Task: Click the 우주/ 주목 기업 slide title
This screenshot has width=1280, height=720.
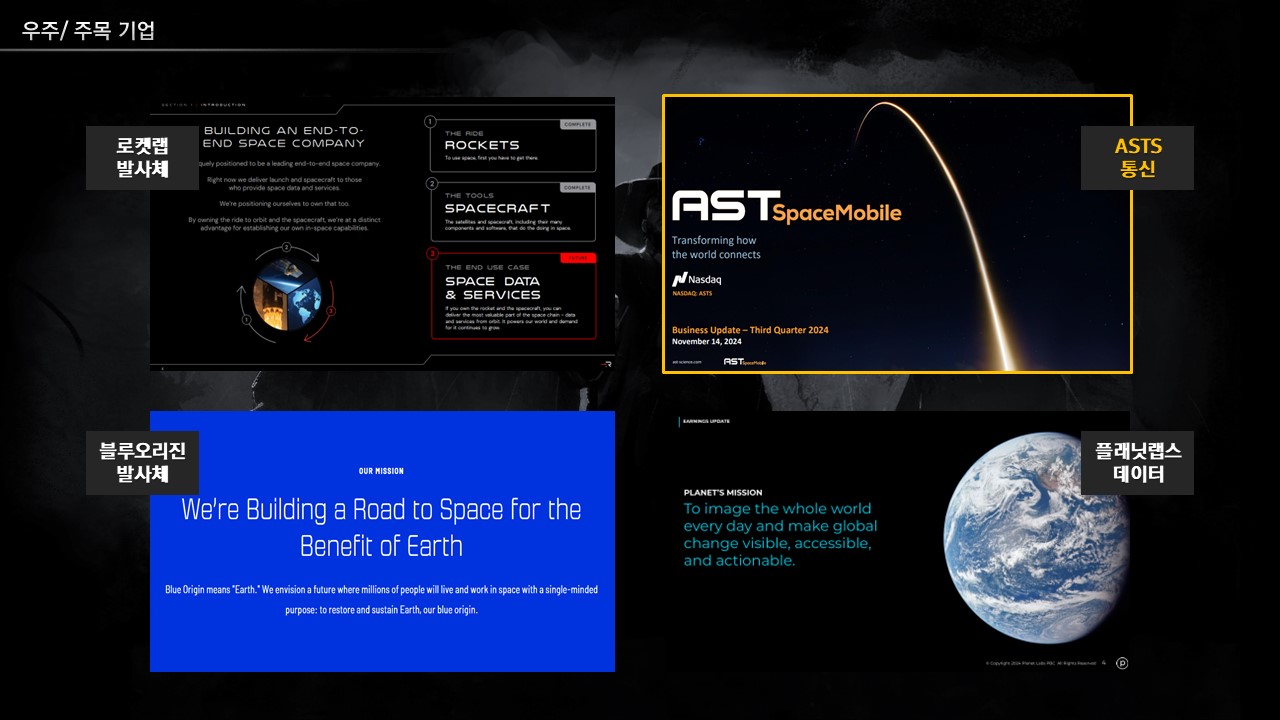Action: (88, 30)
